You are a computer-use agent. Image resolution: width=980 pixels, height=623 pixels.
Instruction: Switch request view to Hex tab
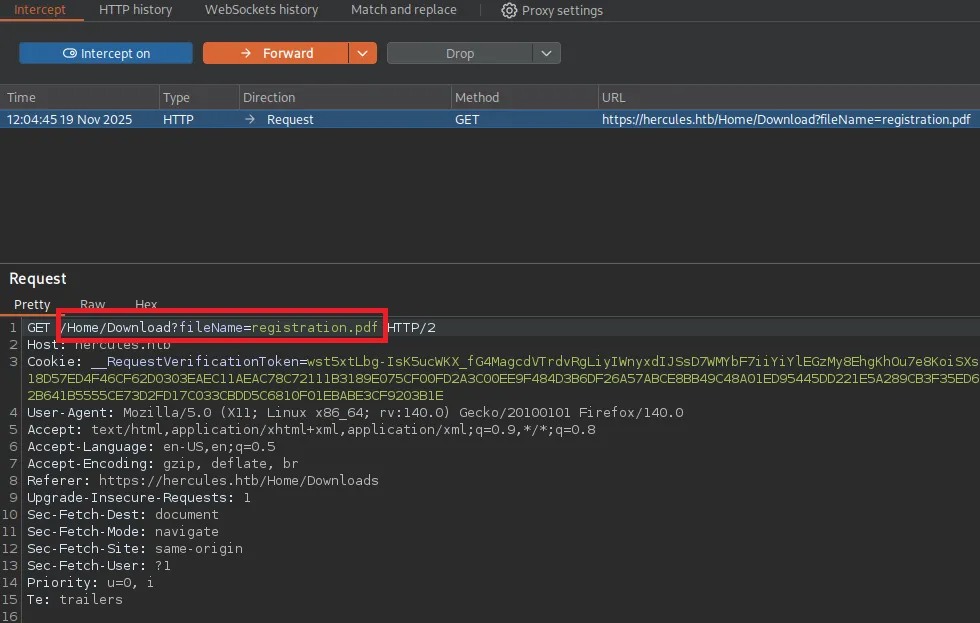coord(146,304)
